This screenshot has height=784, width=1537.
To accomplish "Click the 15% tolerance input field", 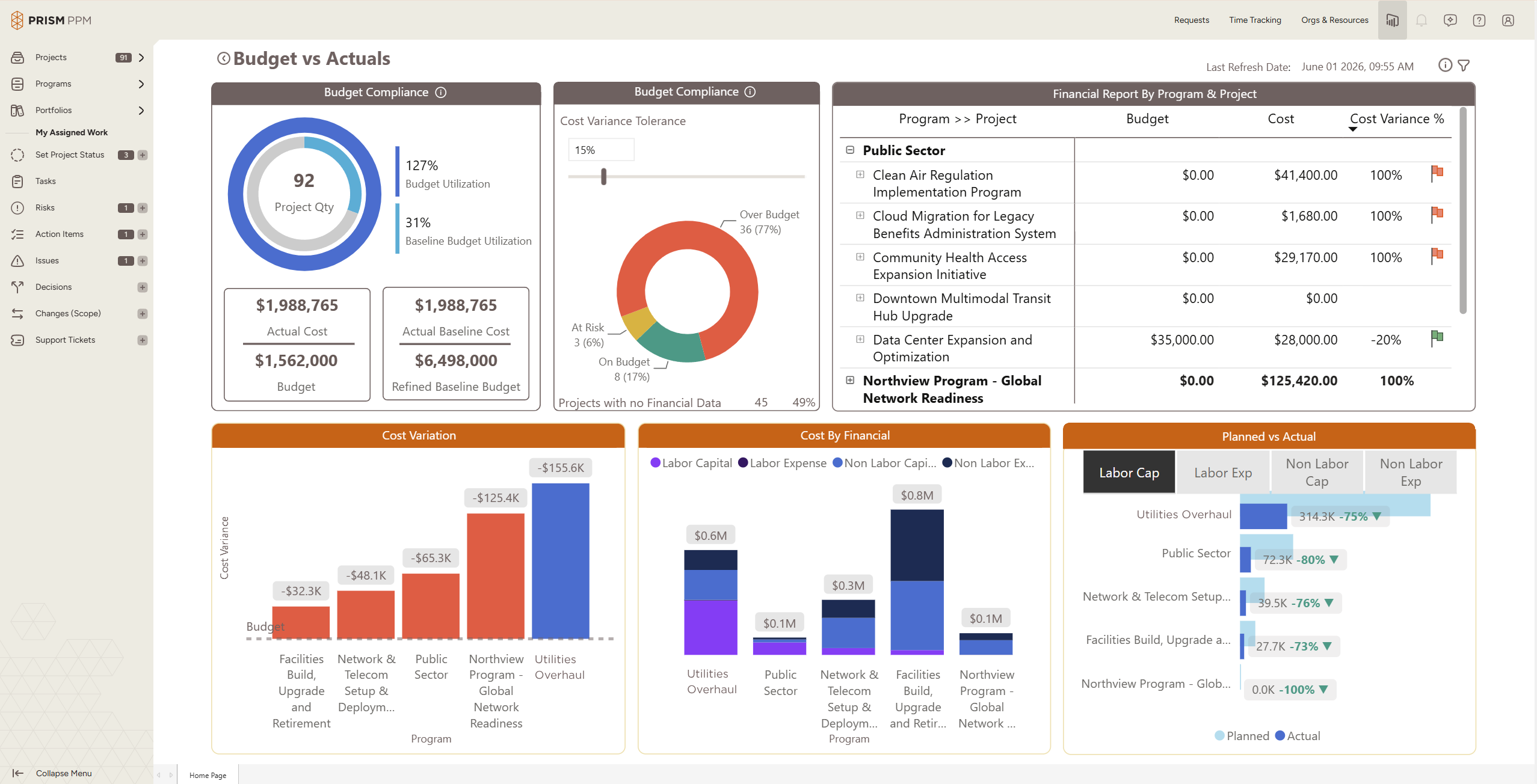I will click(x=601, y=150).
